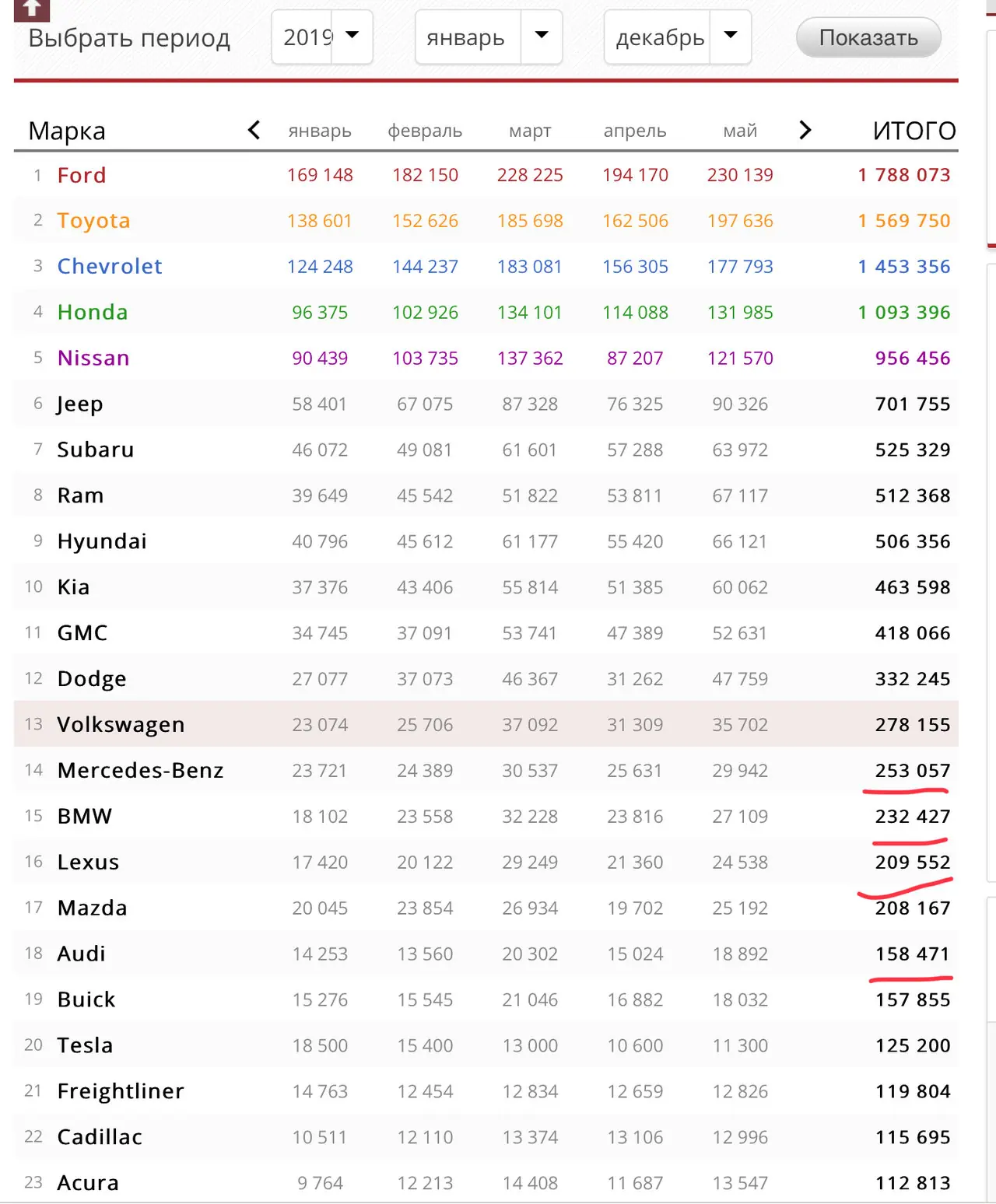
Task: Click the BMW total 232 427
Action: coord(913,816)
